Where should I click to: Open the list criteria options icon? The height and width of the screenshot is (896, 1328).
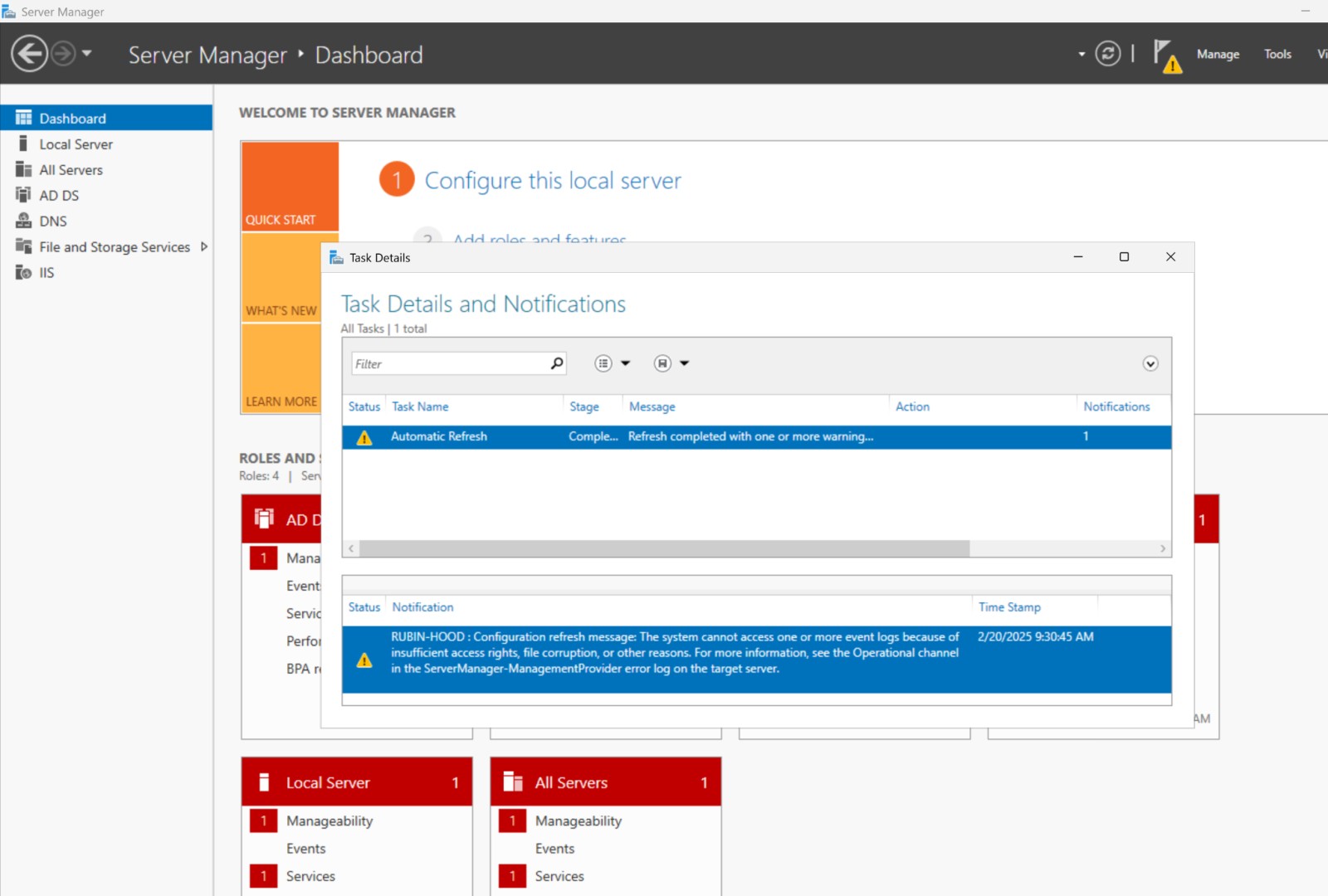603,363
